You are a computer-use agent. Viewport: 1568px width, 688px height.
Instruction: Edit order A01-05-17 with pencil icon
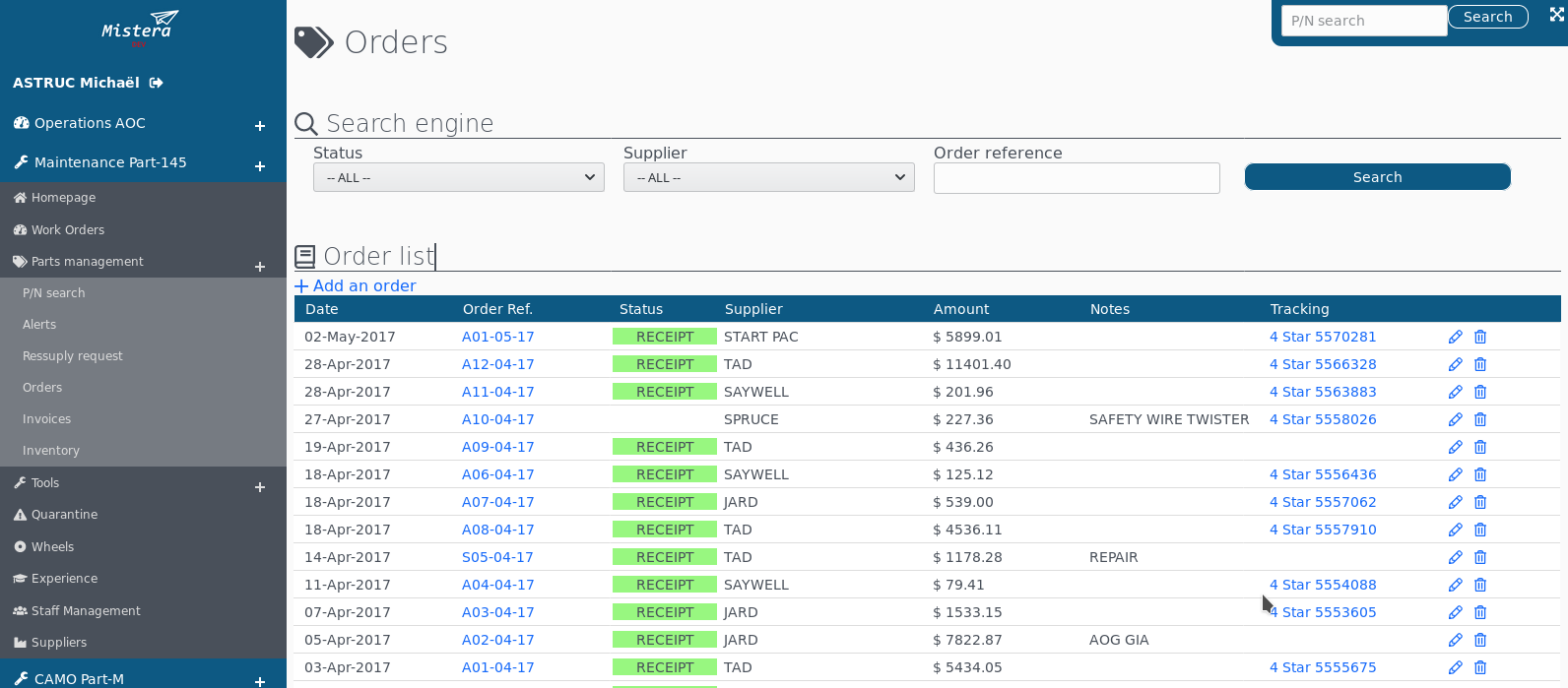point(1455,337)
